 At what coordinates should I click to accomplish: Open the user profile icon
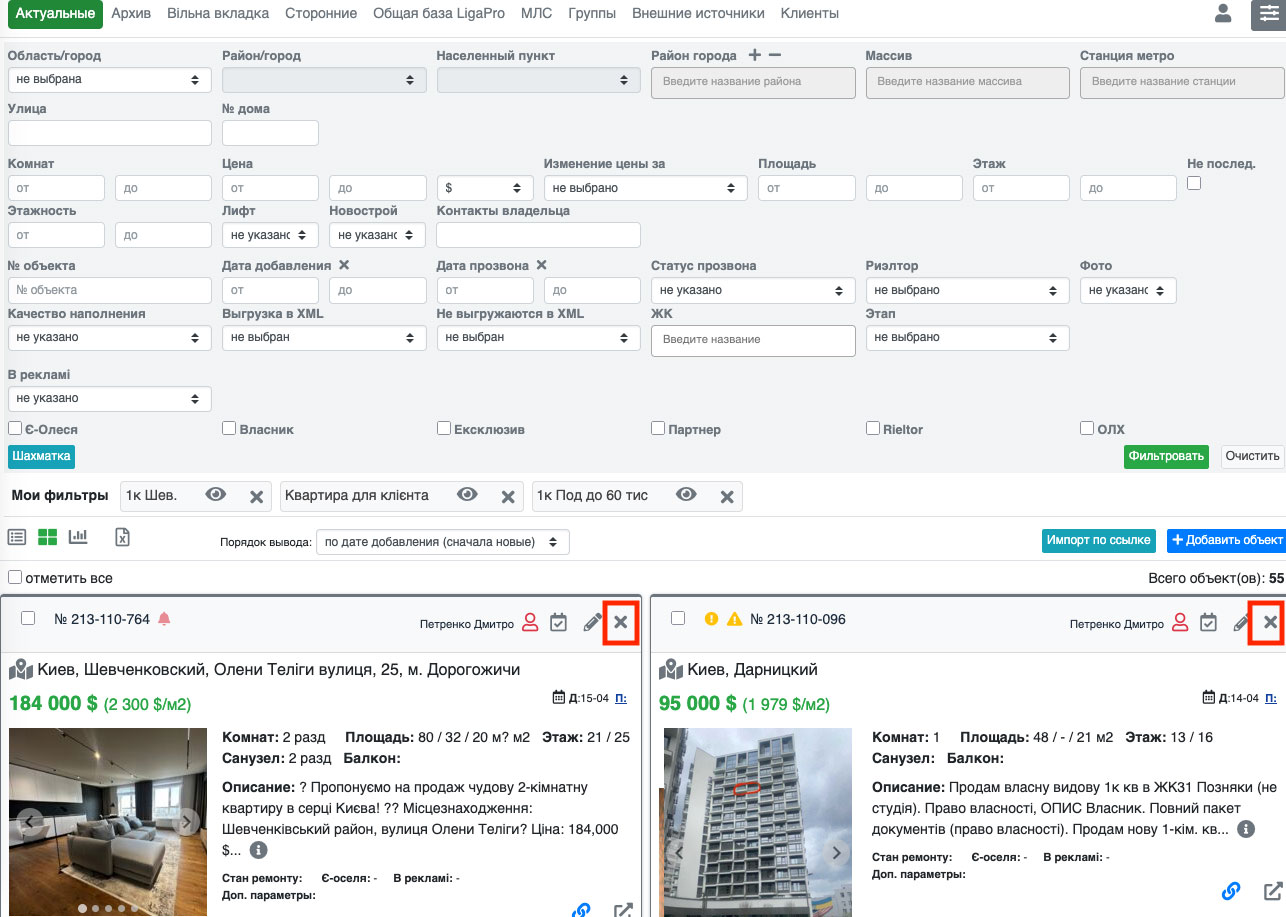(1222, 14)
